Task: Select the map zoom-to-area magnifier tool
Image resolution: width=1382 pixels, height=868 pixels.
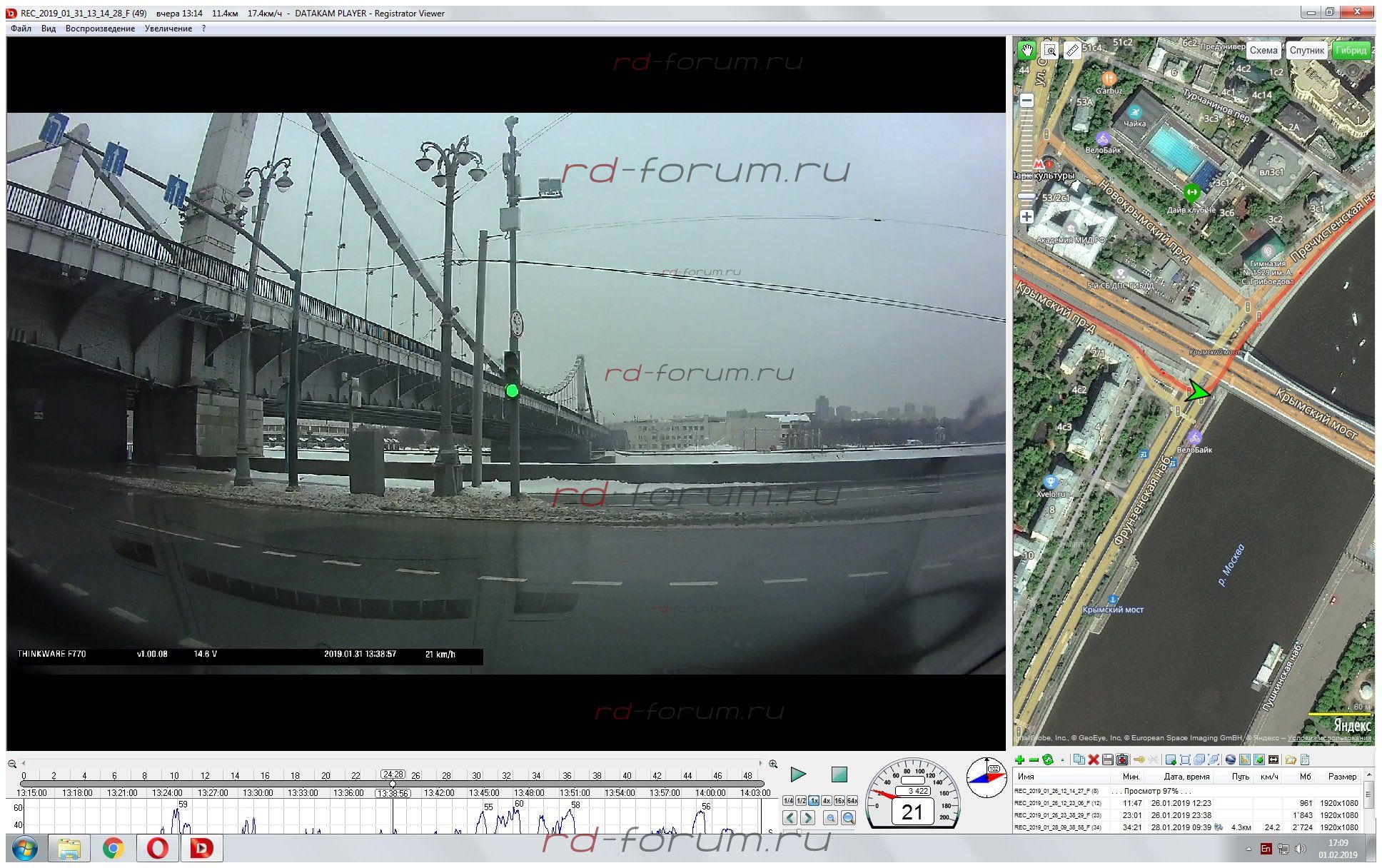Action: [1049, 50]
